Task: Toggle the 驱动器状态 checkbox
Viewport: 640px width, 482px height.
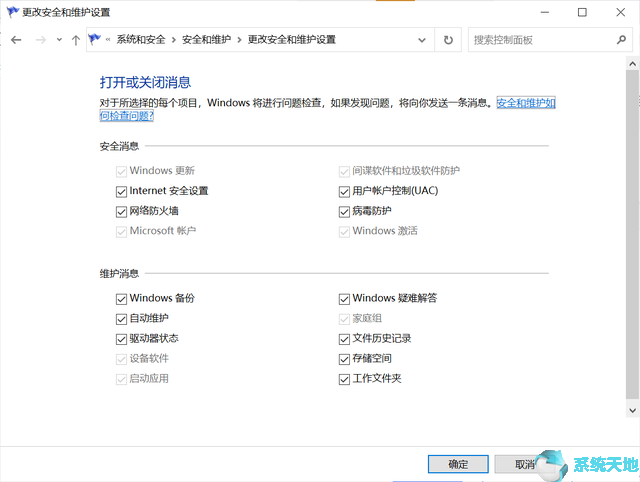Action: point(121,339)
